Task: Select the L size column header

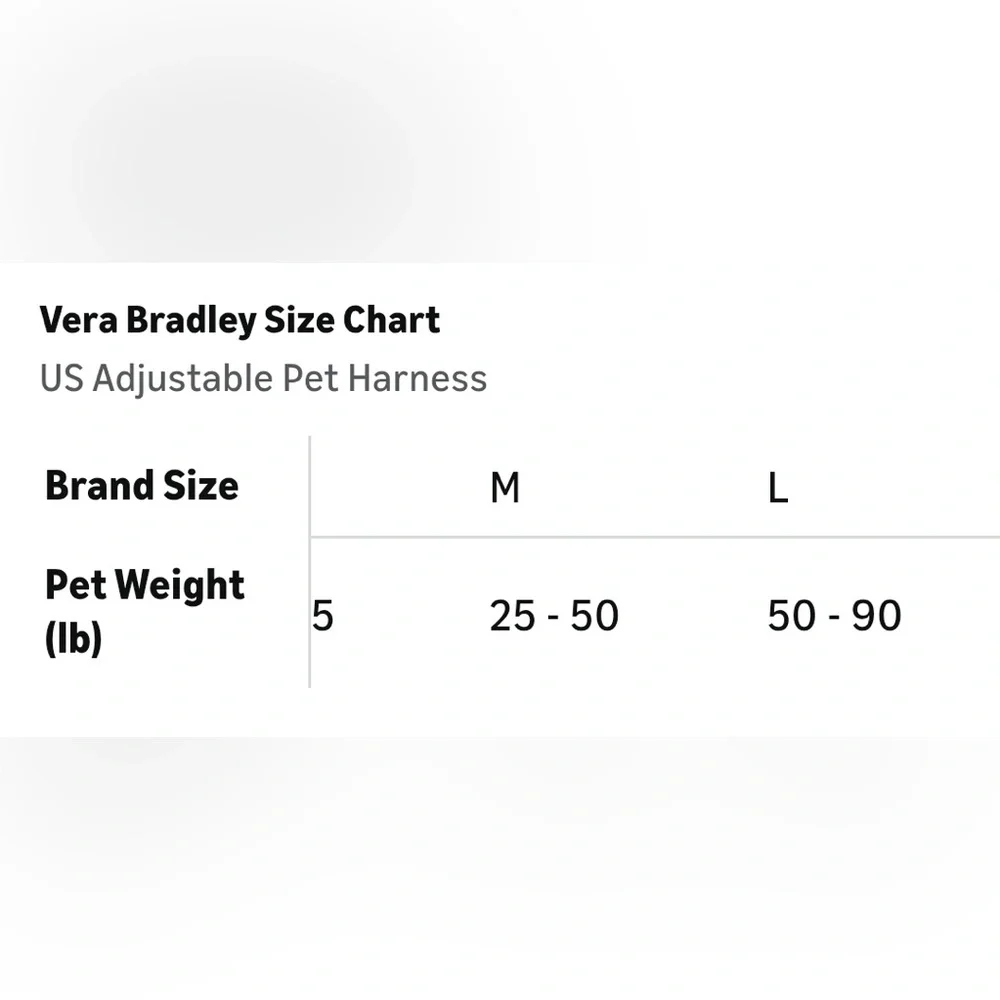Action: click(x=778, y=489)
